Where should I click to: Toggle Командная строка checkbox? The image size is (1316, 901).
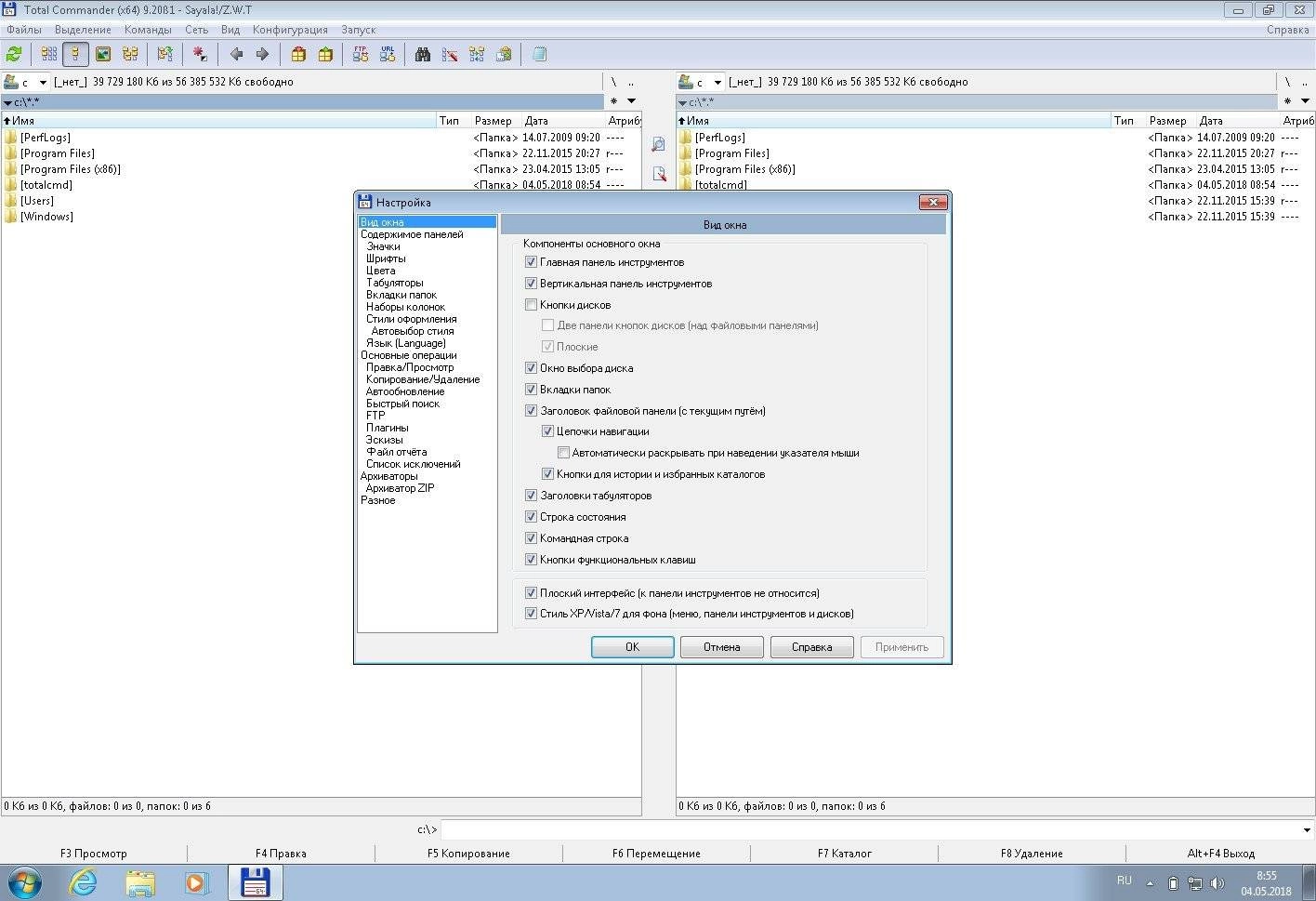pyautogui.click(x=532, y=538)
